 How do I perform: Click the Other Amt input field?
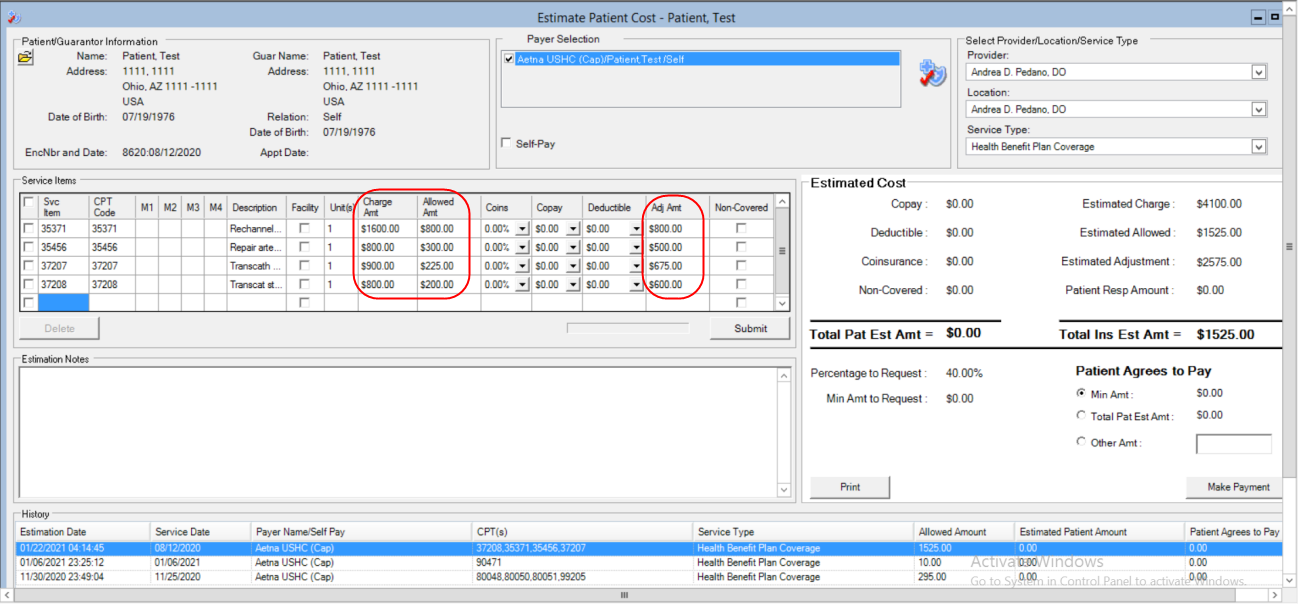point(1234,444)
